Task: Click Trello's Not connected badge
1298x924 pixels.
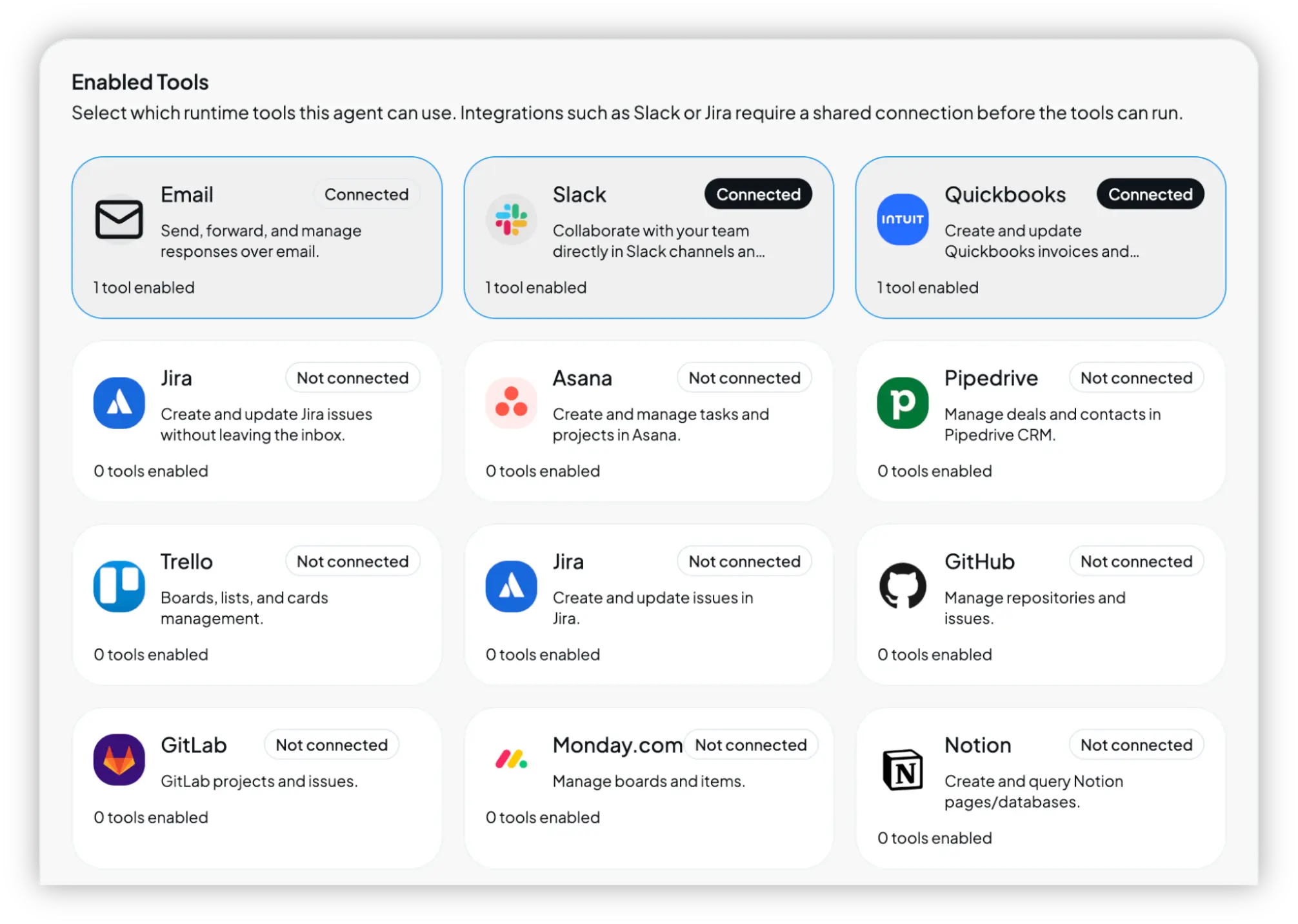Action: click(x=352, y=561)
